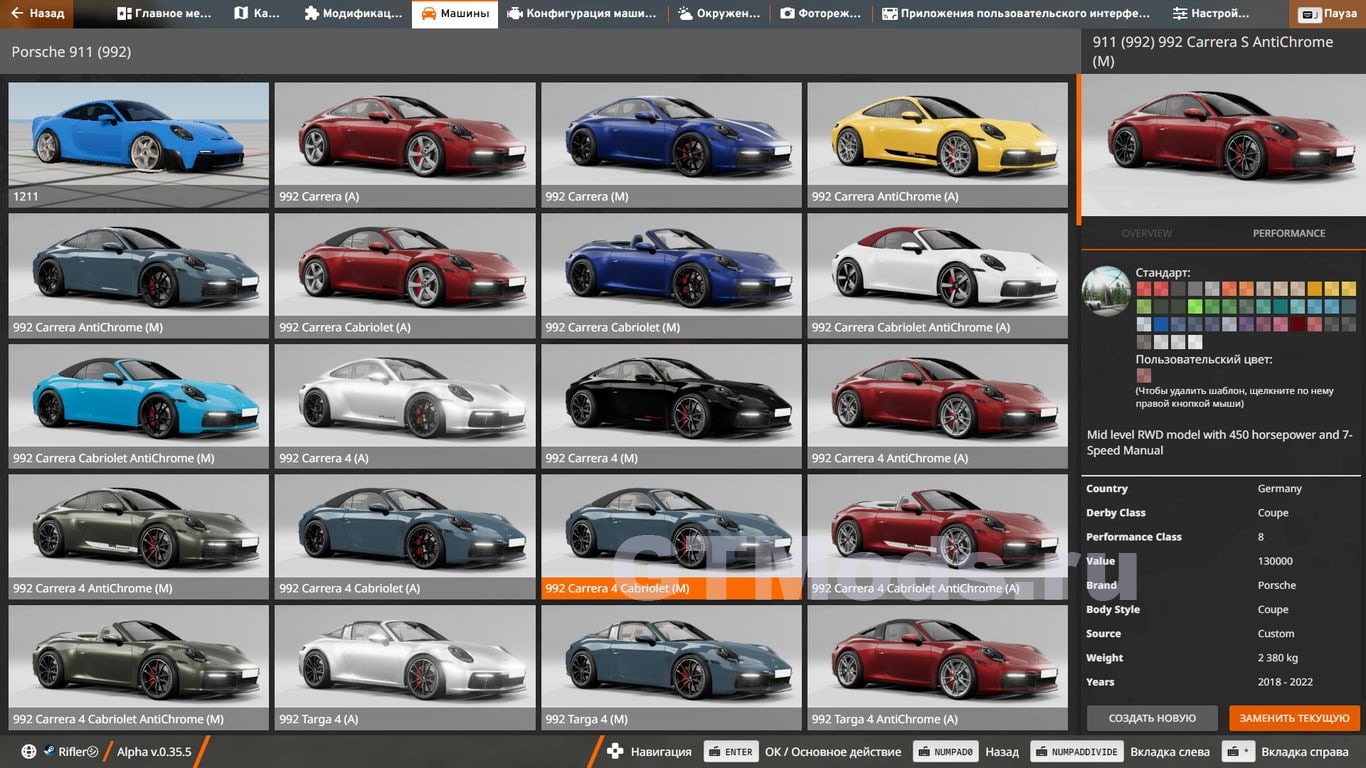The width and height of the screenshot is (1366, 768).
Task: Click the 130000 value entry
Action: (1275, 561)
